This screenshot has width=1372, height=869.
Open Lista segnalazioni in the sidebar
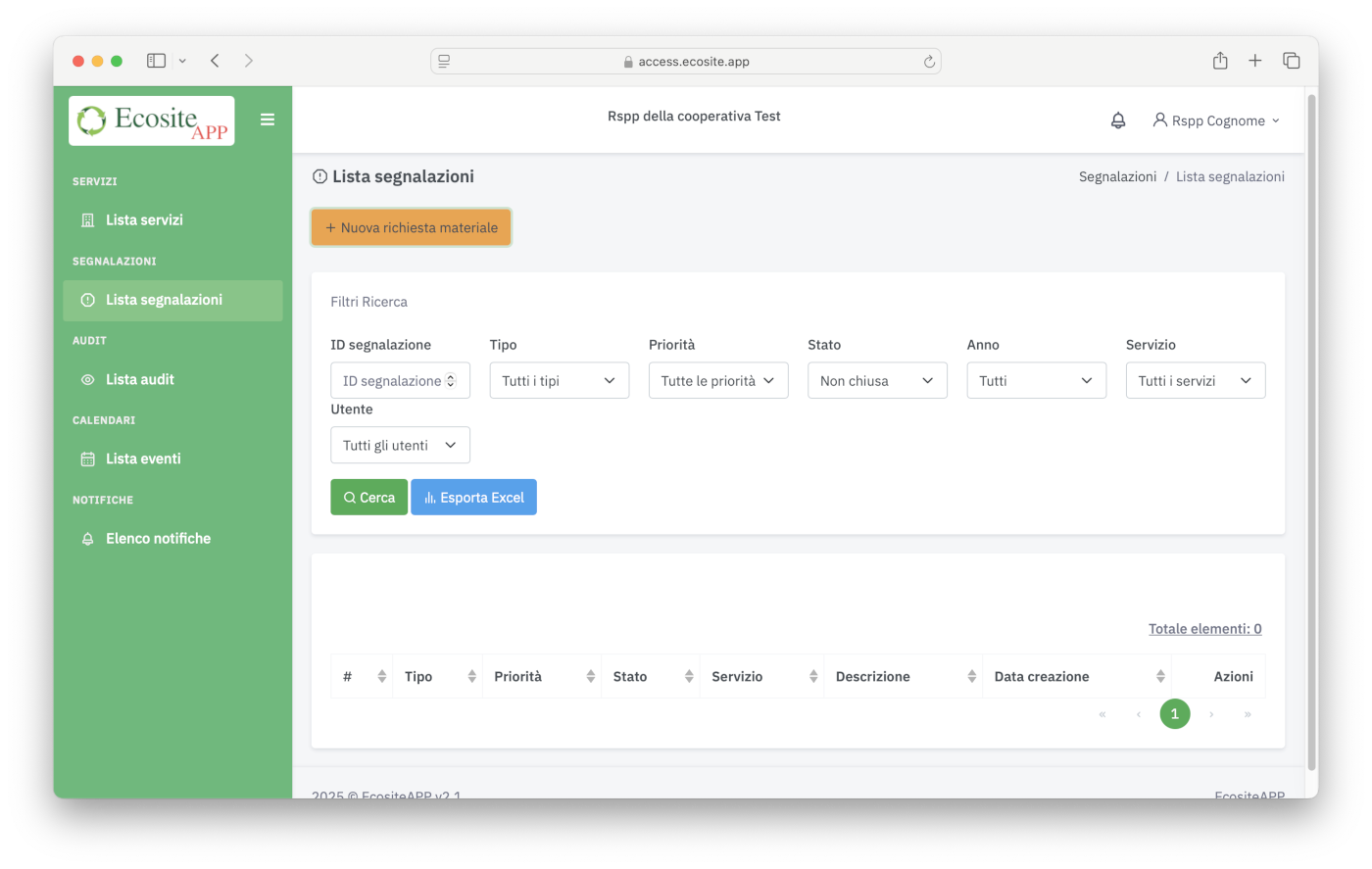click(172, 300)
